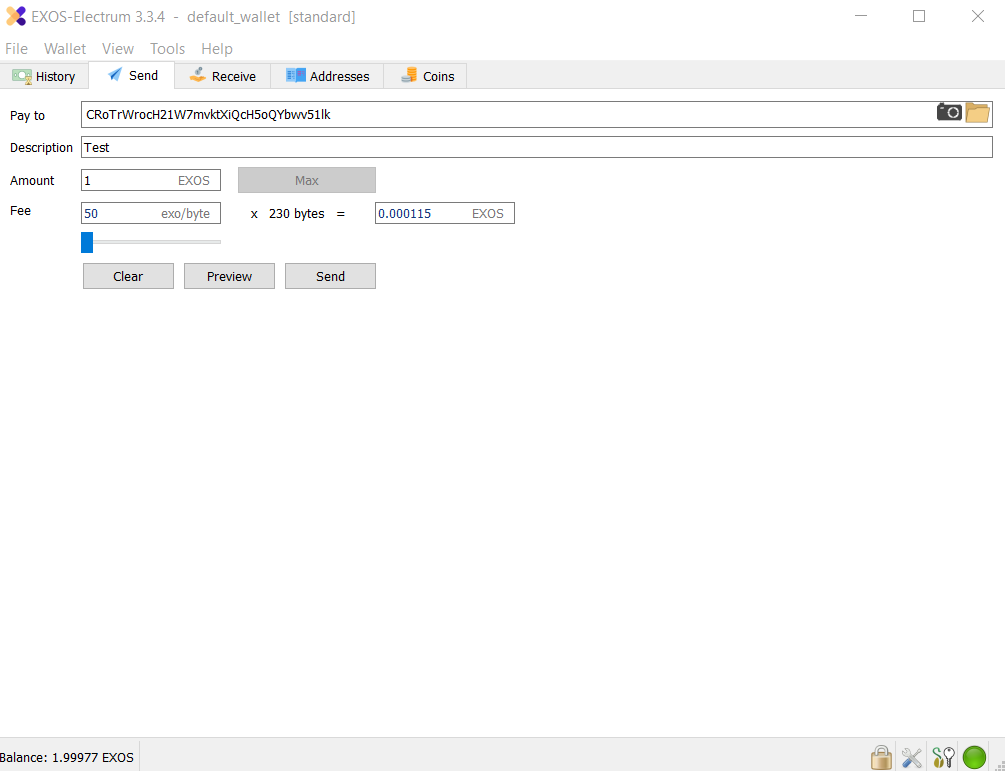Open the File menu
This screenshot has height=771, width=1005.
(16, 49)
